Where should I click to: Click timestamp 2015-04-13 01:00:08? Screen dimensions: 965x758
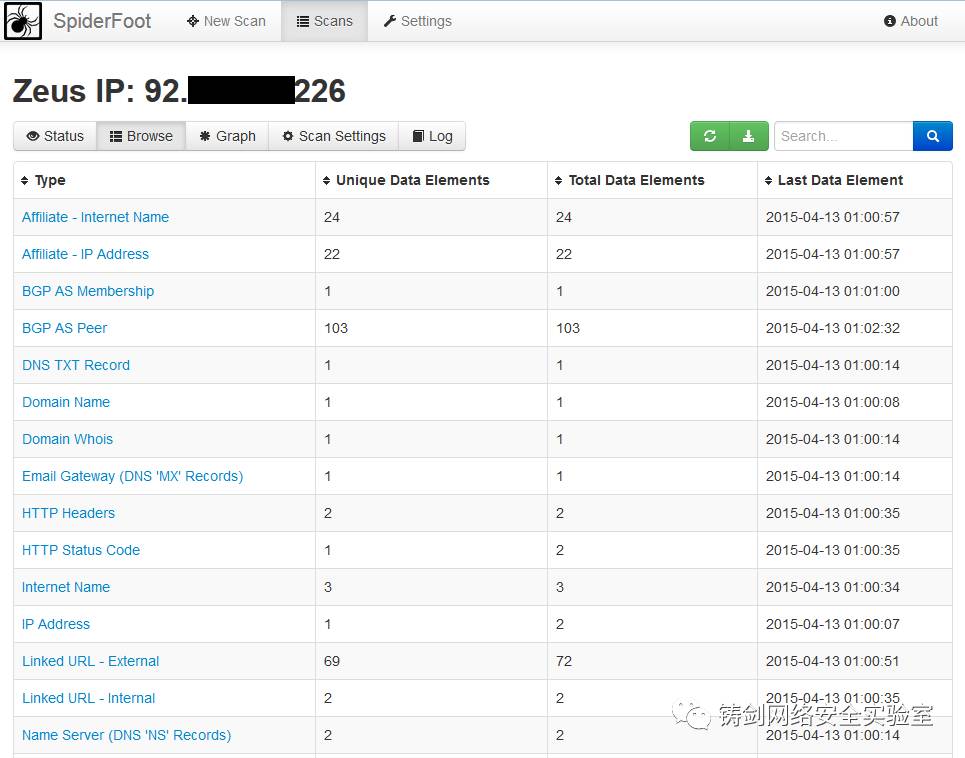point(833,402)
